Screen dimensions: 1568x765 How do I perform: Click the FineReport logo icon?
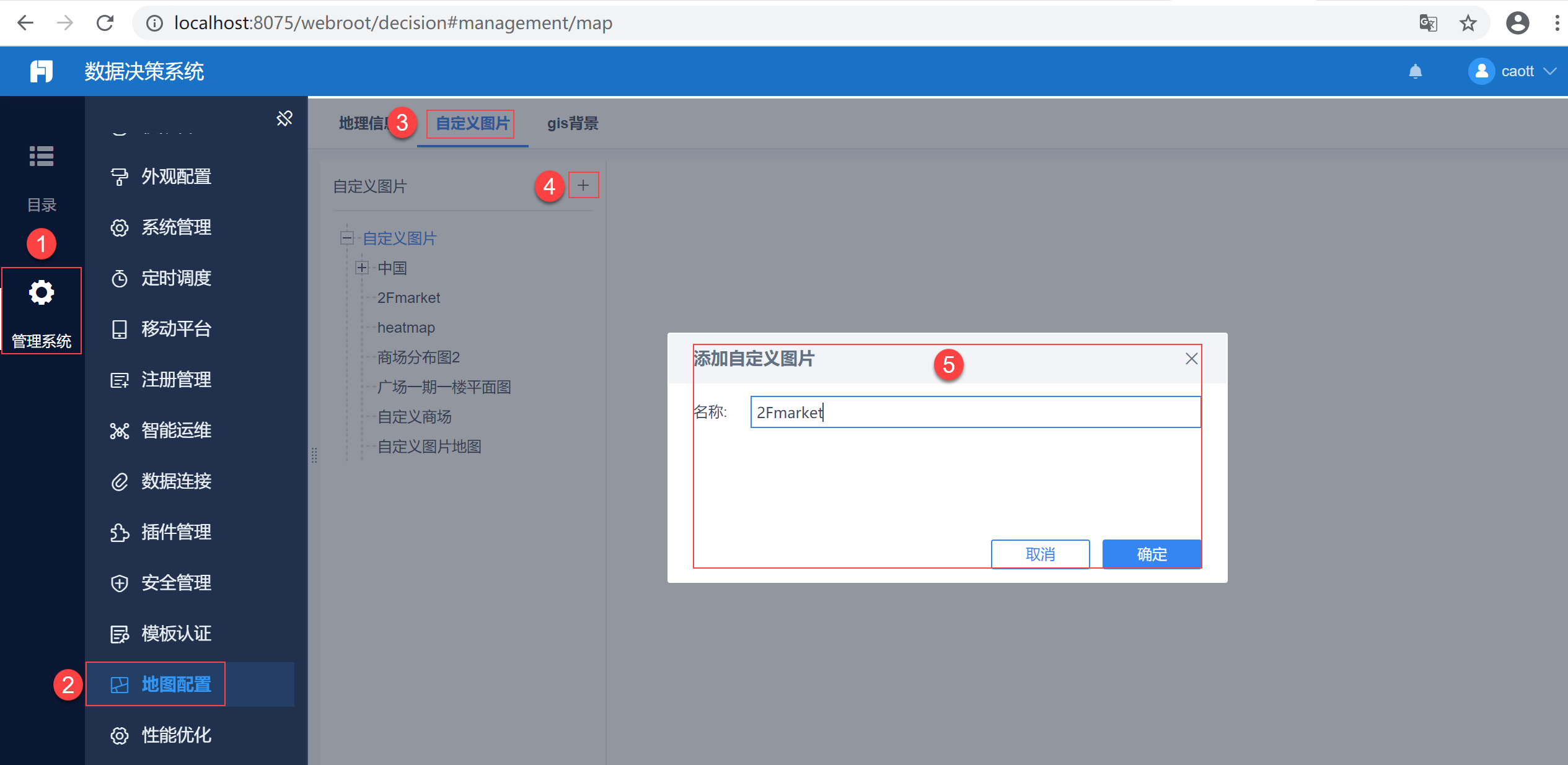42,71
